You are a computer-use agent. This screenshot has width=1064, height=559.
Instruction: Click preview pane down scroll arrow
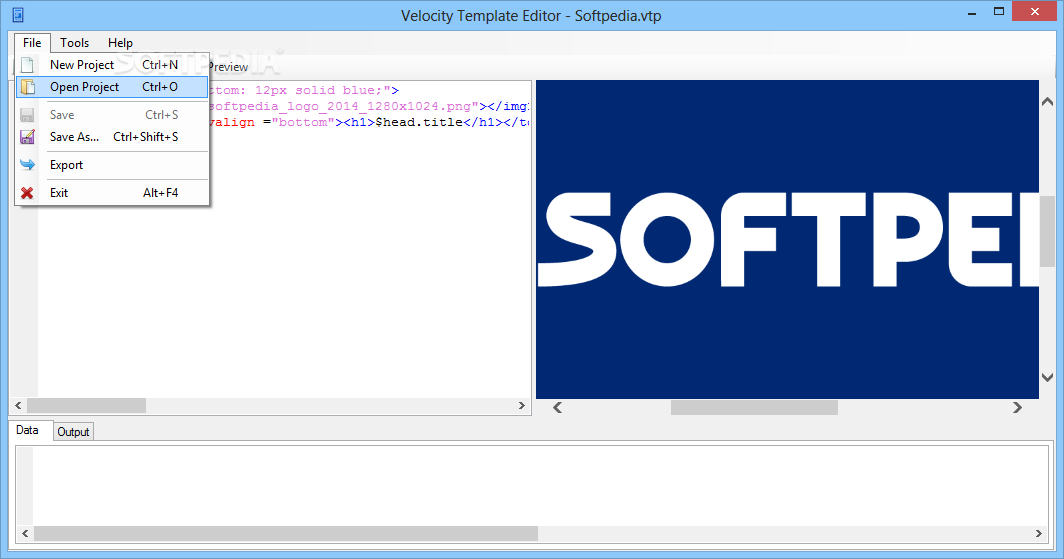click(x=1048, y=377)
